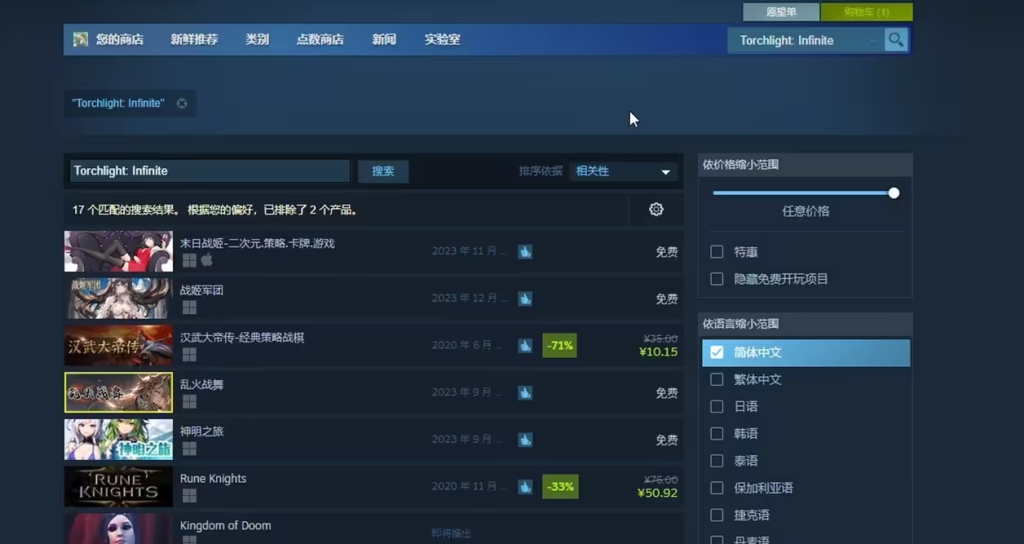The image size is (1024, 544).
Task: Click the review thumbs-up icon for 神明之旅
Action: coord(525,440)
